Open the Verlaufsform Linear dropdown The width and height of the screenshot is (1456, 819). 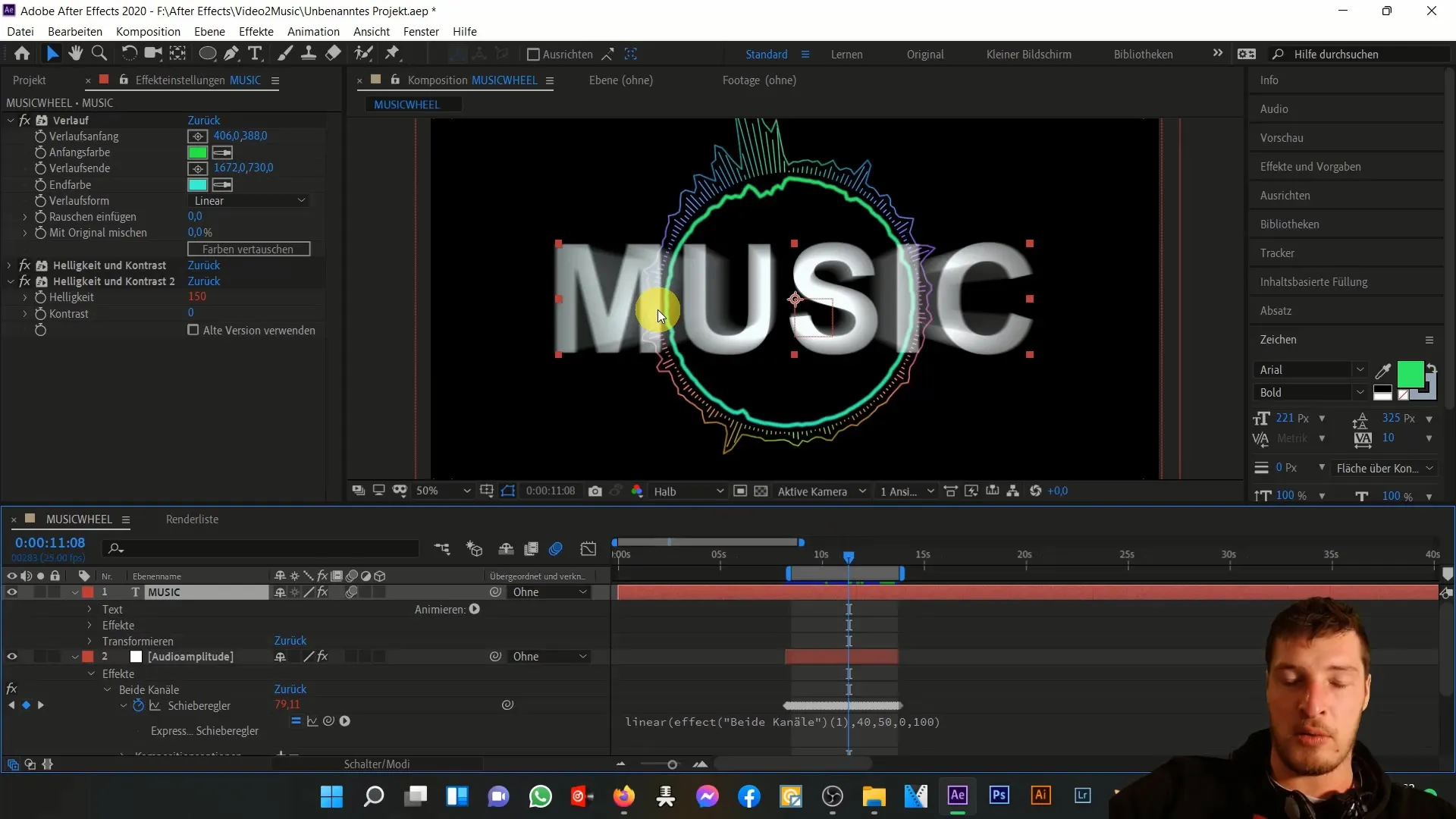pyautogui.click(x=247, y=200)
